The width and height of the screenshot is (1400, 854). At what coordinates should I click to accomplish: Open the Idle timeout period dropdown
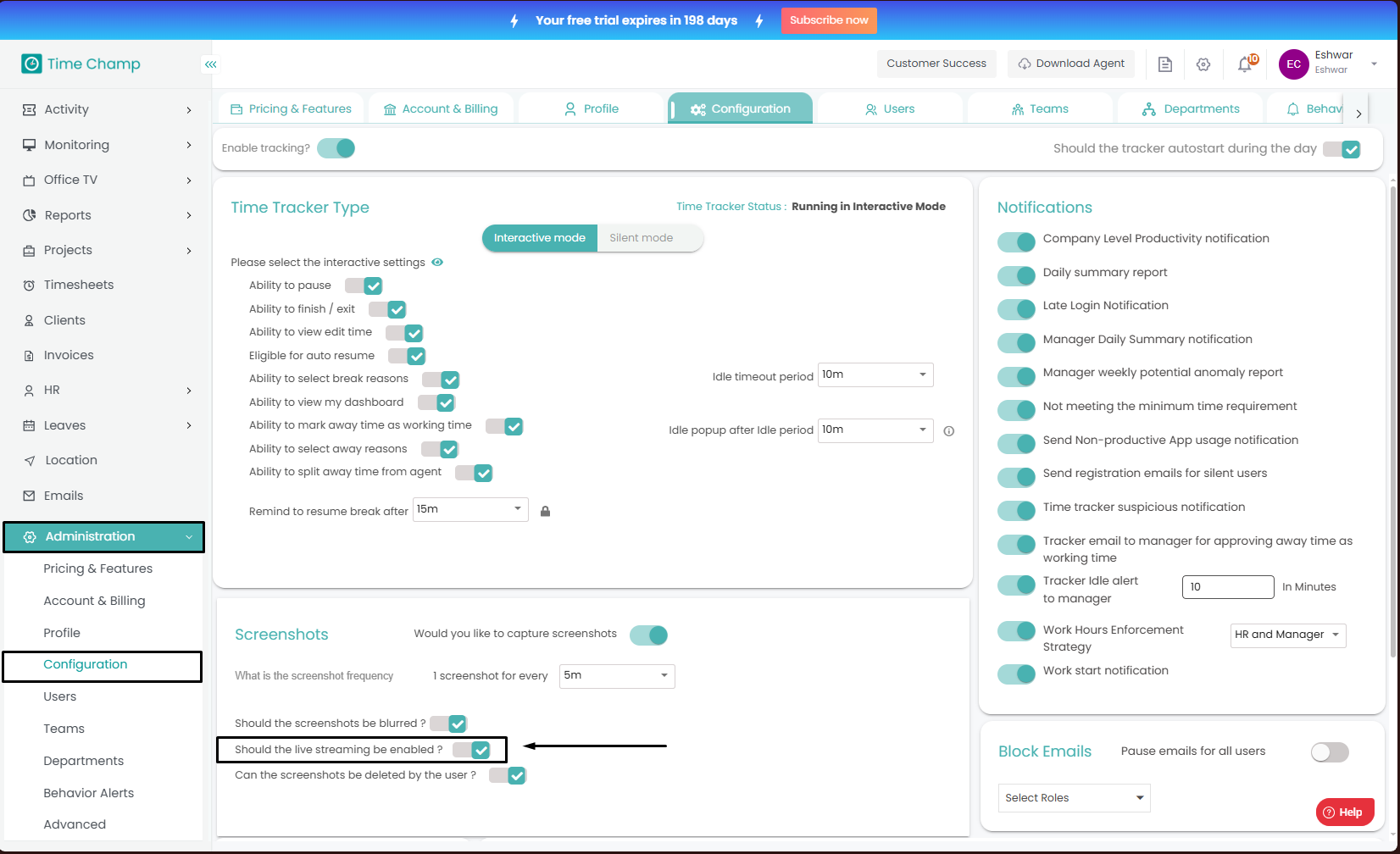[x=875, y=374]
